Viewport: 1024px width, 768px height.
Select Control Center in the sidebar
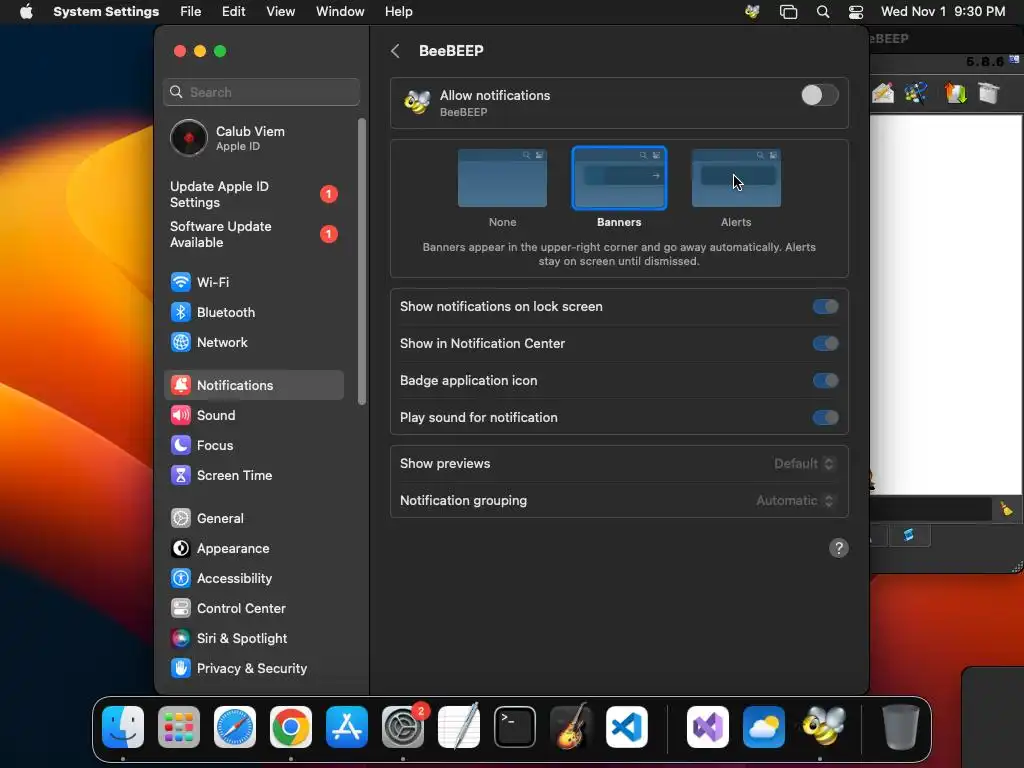pos(253,609)
